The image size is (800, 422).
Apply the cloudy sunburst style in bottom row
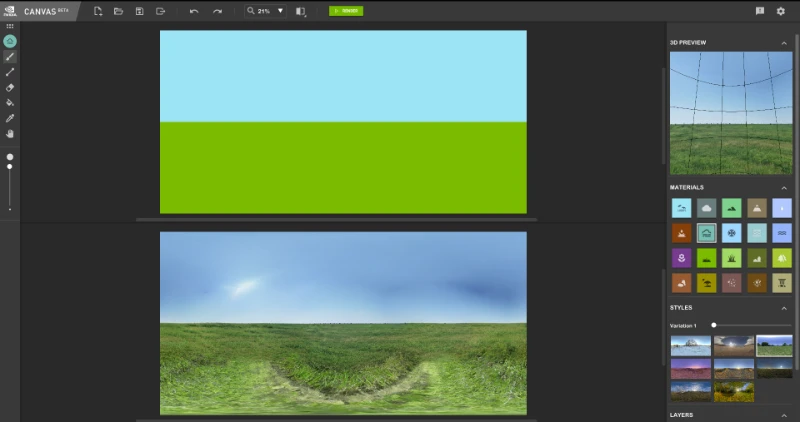(690, 392)
